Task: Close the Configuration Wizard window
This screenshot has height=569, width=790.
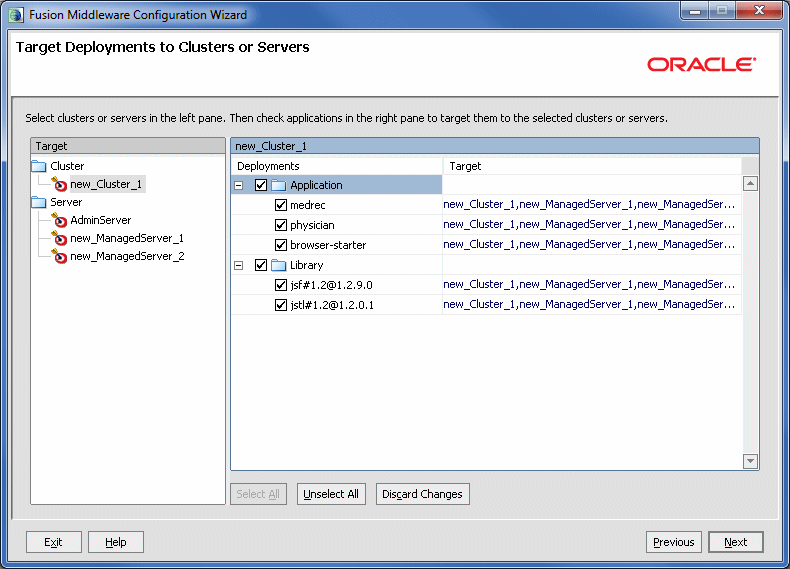Action: [760, 11]
